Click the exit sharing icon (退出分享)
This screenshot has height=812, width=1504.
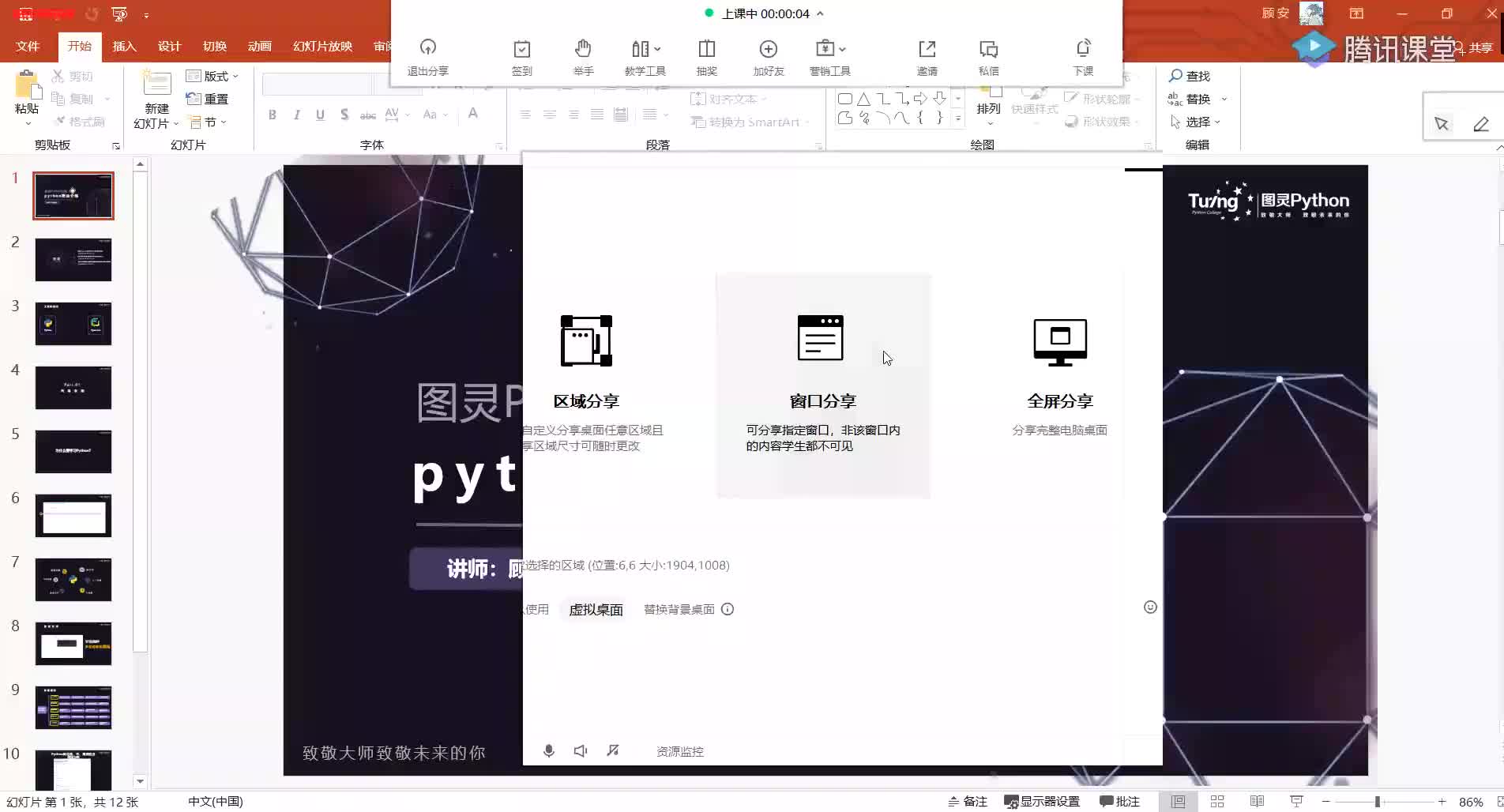428,57
